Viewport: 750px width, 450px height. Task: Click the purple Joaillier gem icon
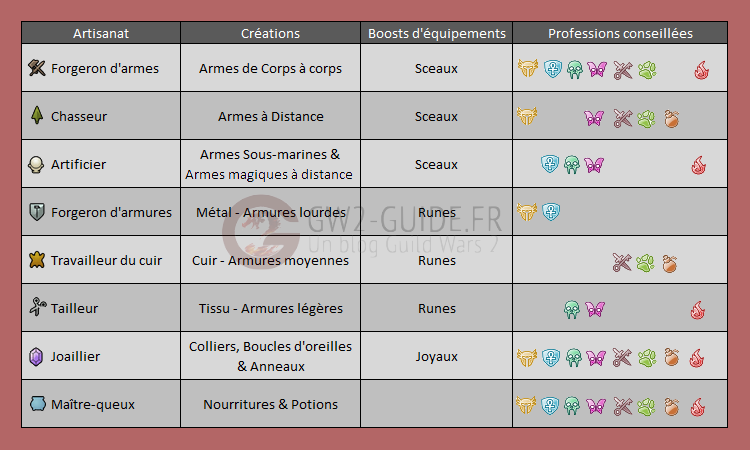point(36,356)
